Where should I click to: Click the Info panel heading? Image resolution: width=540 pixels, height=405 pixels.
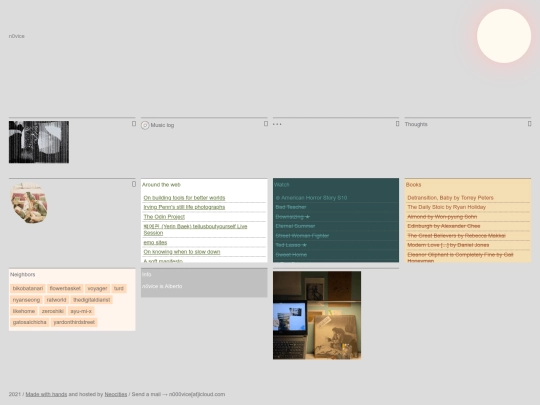point(146,274)
